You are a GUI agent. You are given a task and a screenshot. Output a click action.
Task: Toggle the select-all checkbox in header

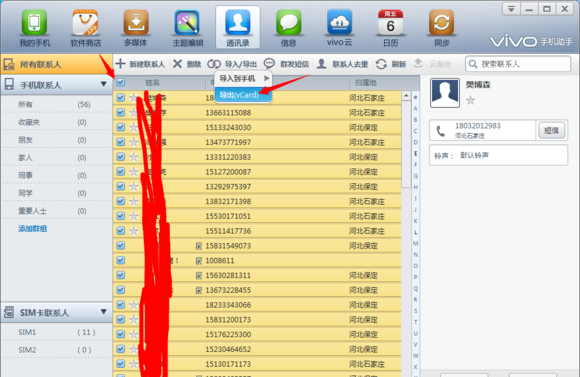pos(121,82)
